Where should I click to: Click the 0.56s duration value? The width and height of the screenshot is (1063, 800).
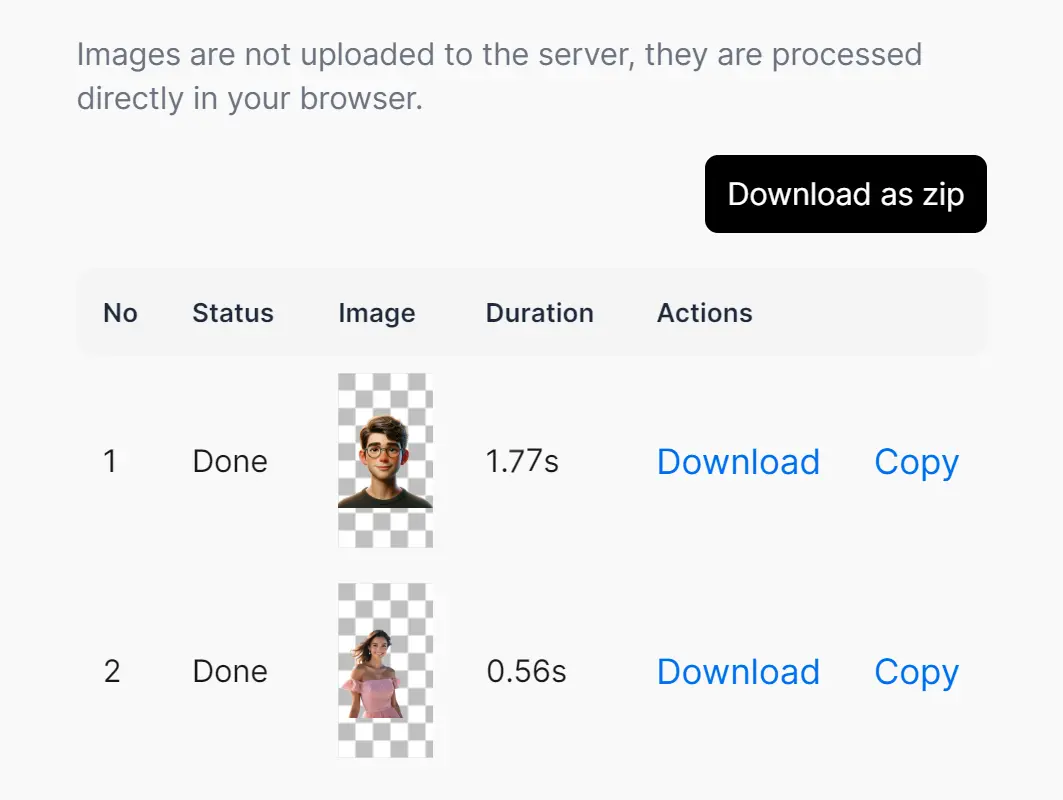[526, 672]
